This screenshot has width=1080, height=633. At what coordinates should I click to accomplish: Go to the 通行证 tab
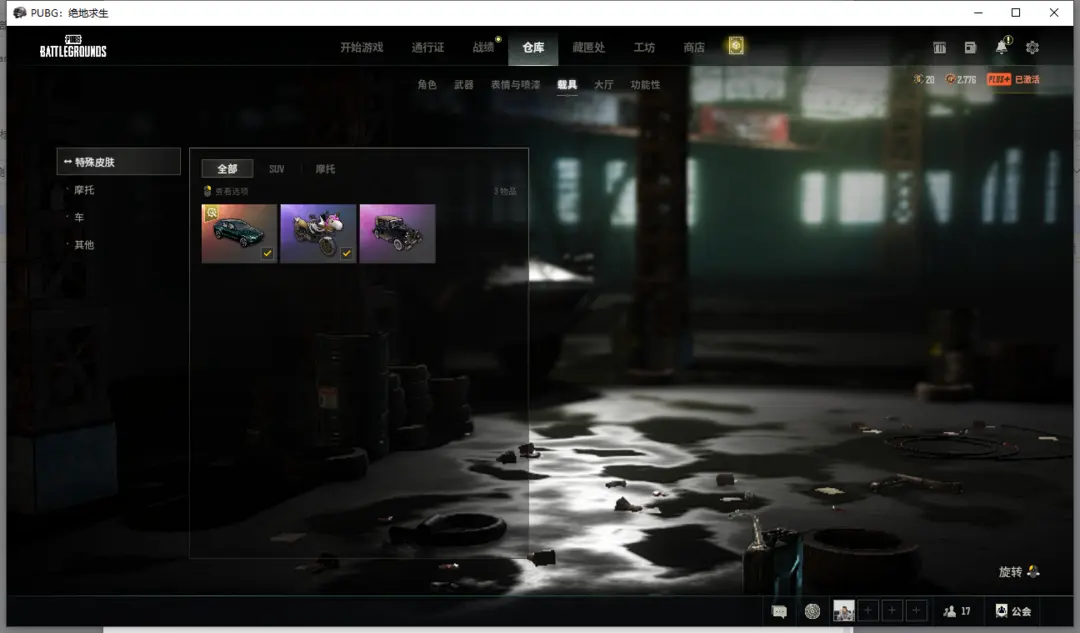[428, 47]
